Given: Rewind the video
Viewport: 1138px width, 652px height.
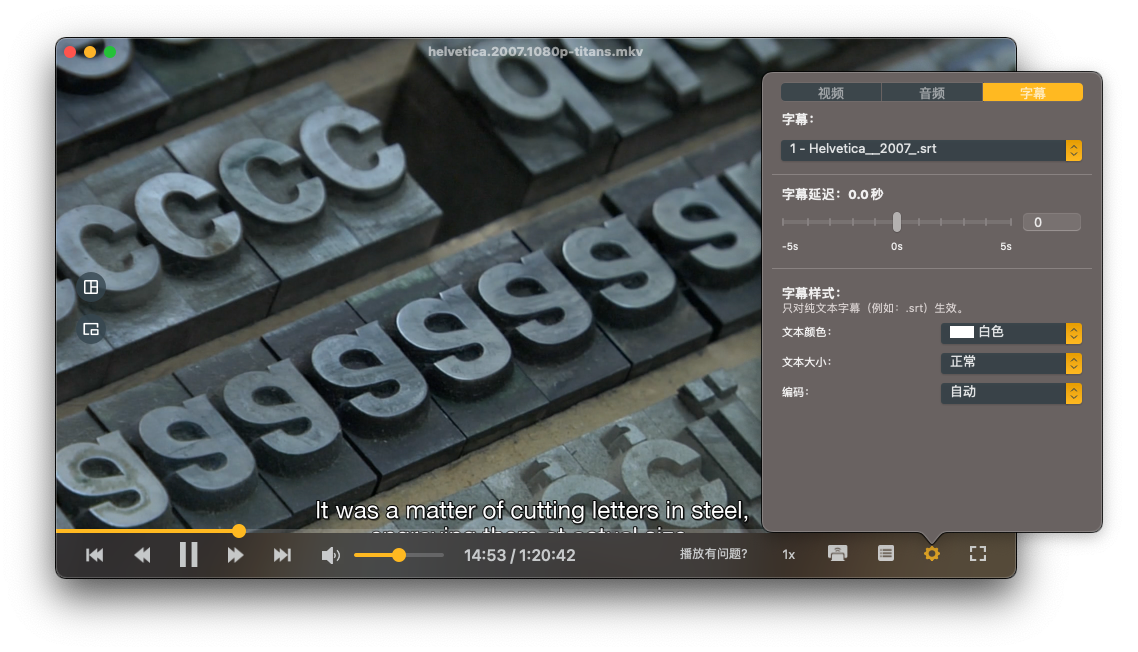Looking at the screenshot, I should coord(142,555).
